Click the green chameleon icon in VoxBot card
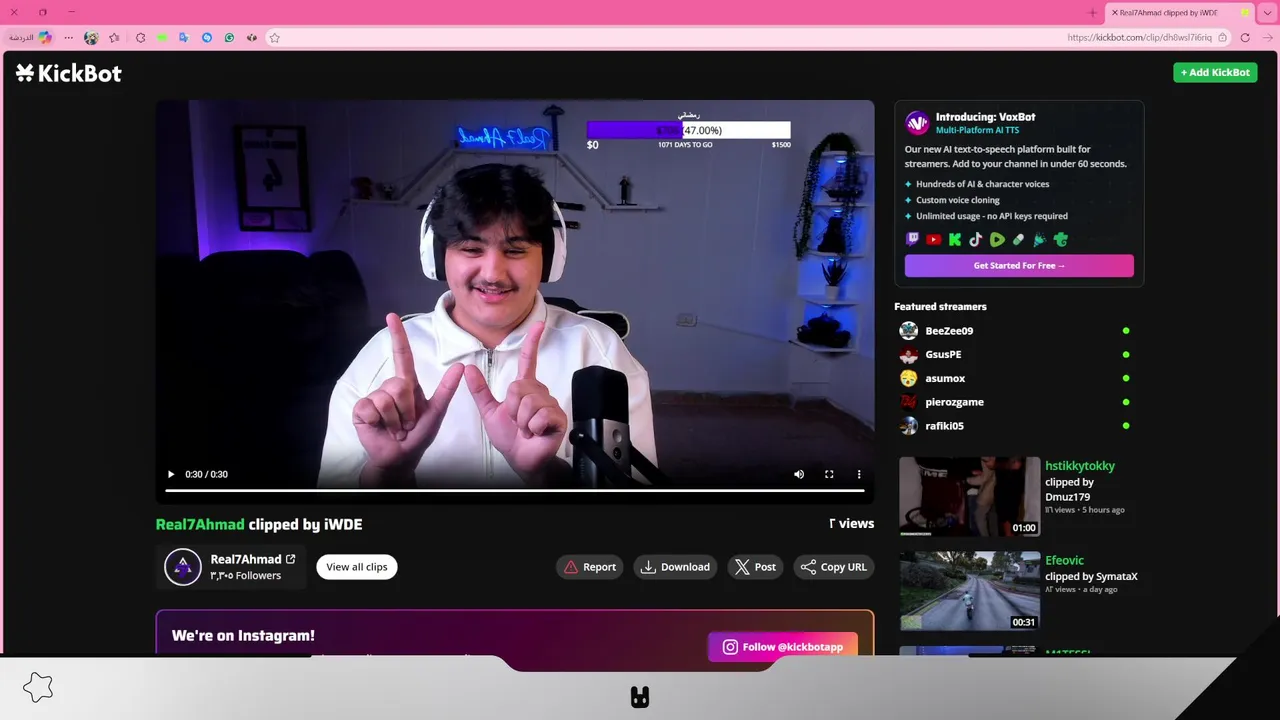 click(x=1061, y=240)
